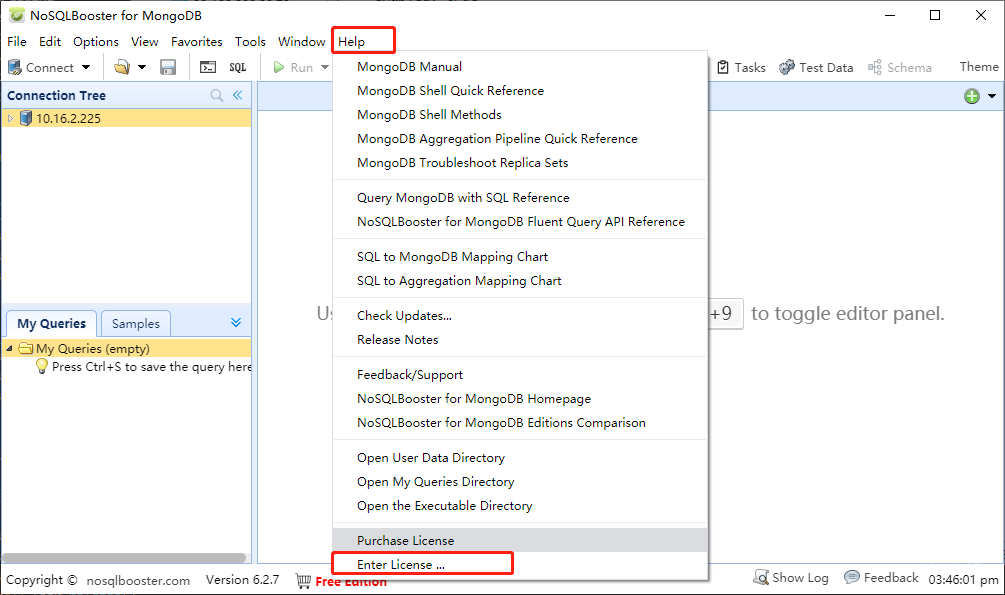Viewport: 1005px width, 595px height.
Task: Switch to the My Queries tab
Action: (x=51, y=323)
